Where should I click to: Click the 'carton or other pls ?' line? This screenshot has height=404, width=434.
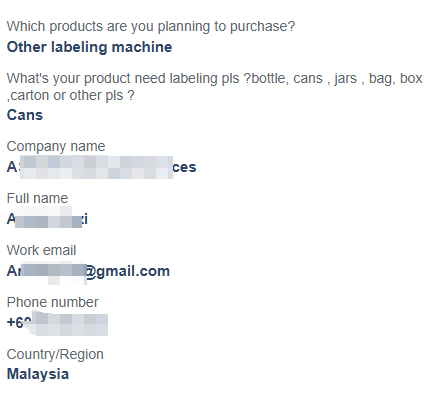point(71,96)
